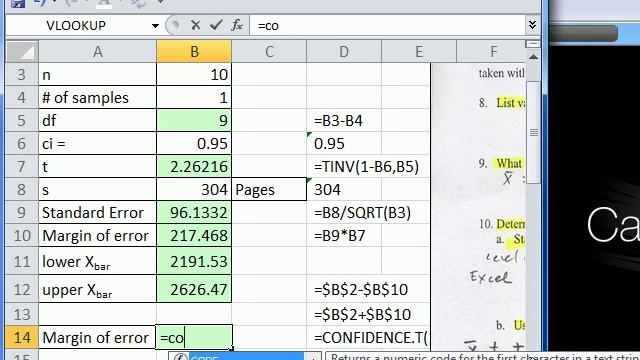Screen dimensions: 640x360
Task: Click the split box above scrollbar
Action: 533,44
